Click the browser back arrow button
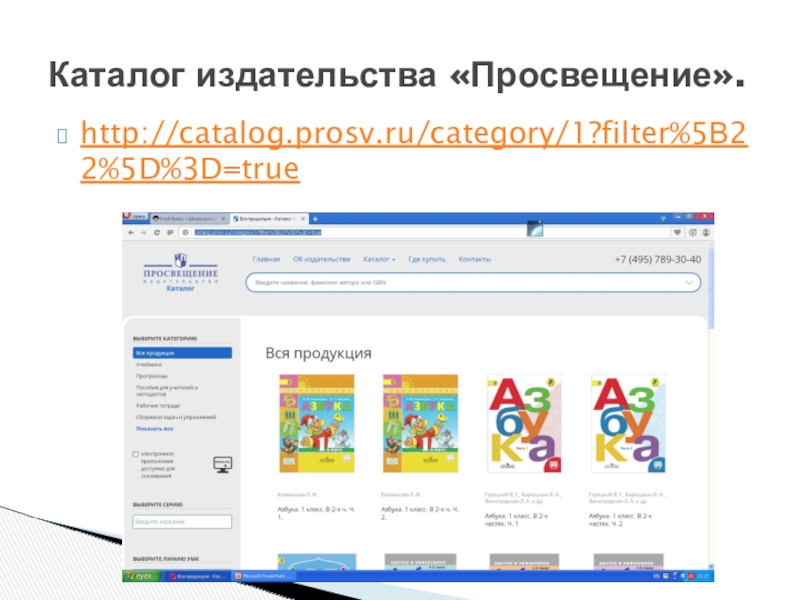 128,232
